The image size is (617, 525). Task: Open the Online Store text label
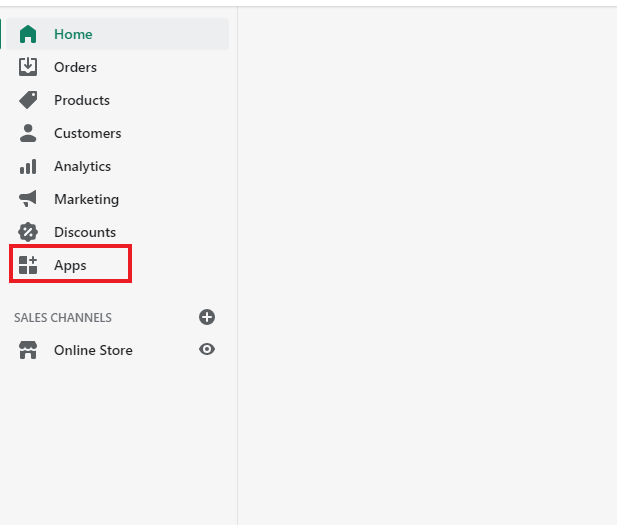pos(93,350)
